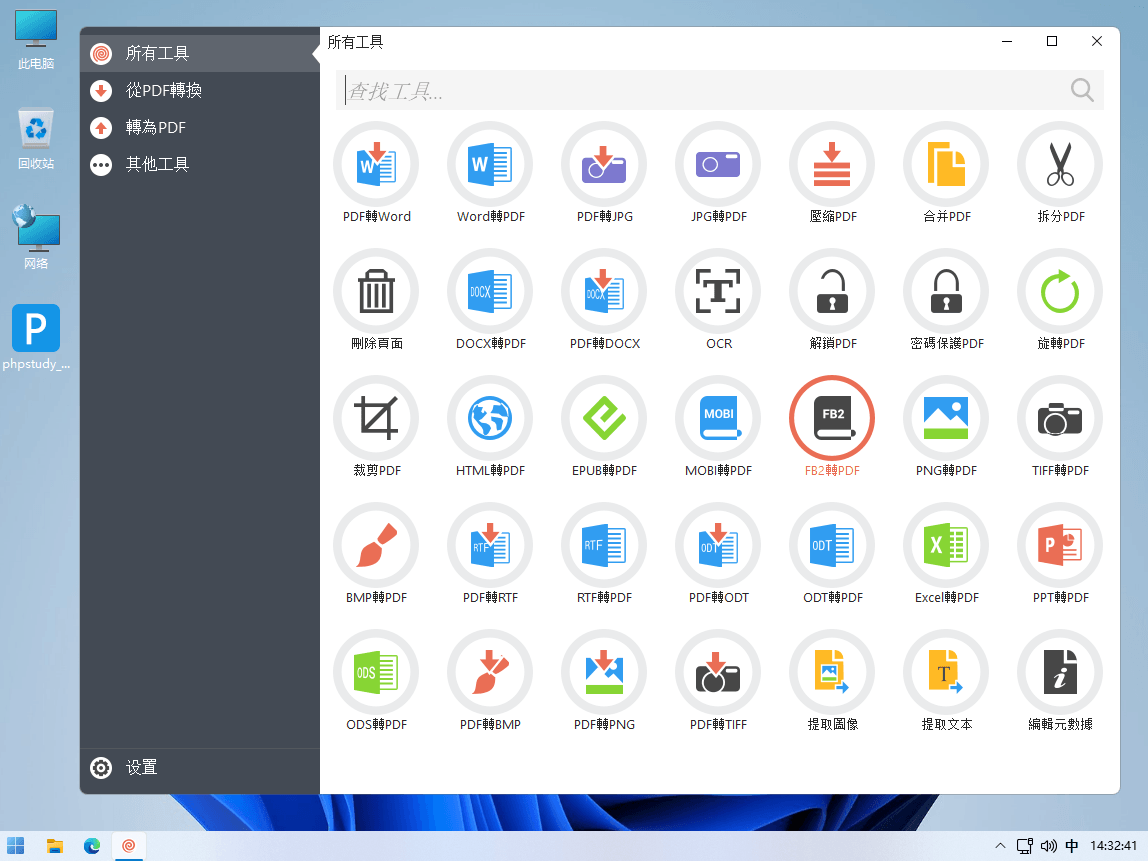This screenshot has width=1148, height=861.
Task: Switch the 中 input method indicator
Action: [1072, 846]
